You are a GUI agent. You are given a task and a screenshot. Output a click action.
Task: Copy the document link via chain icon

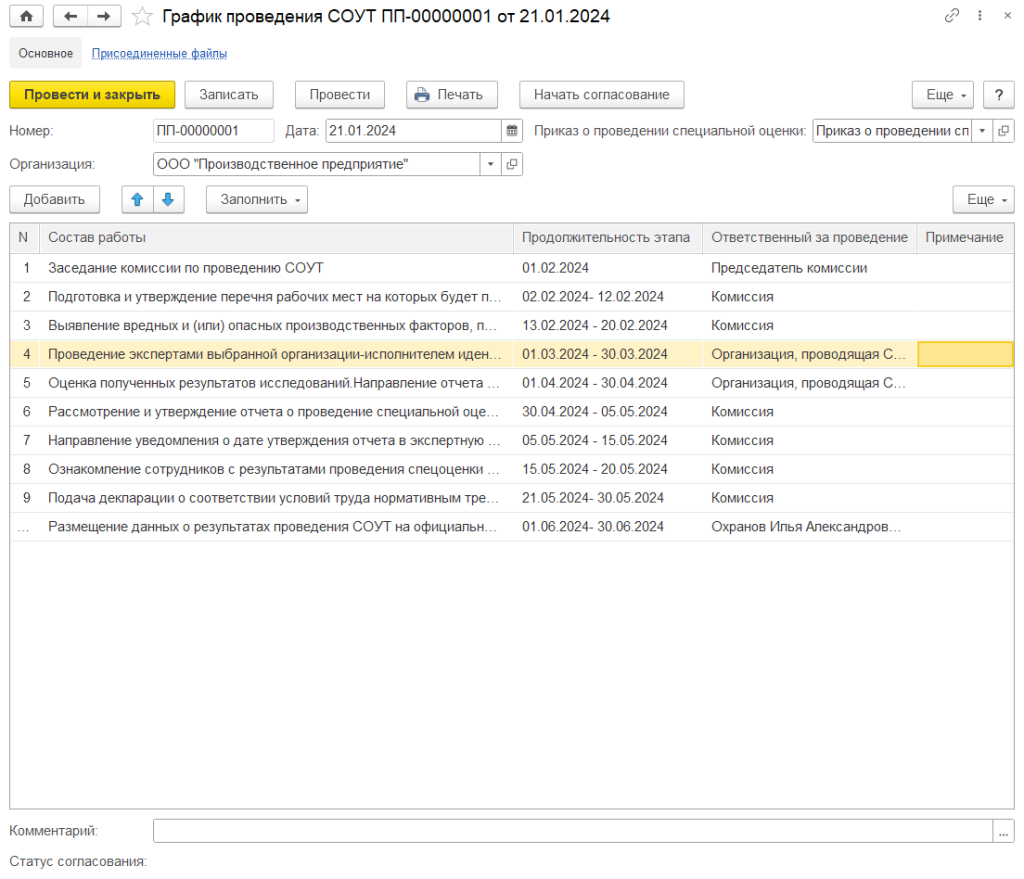tap(950, 16)
